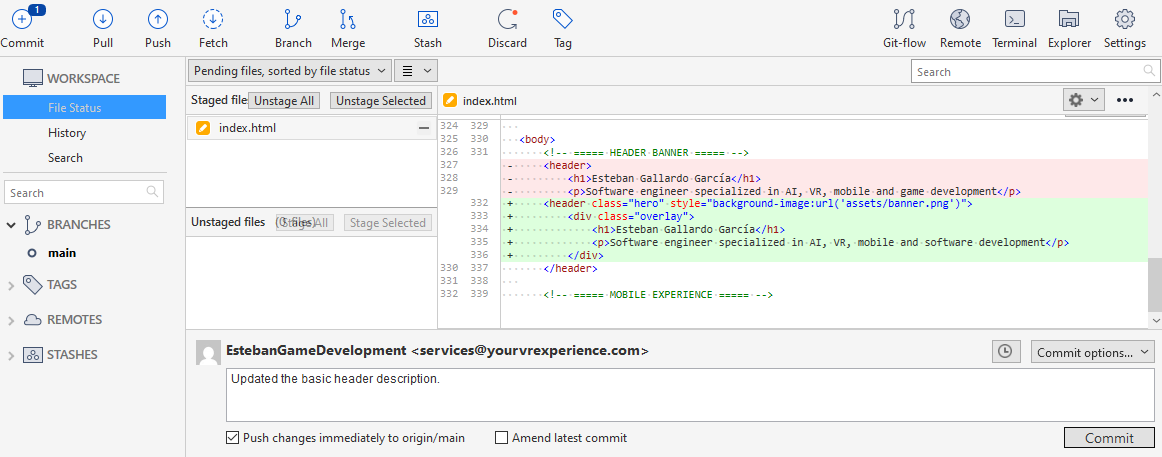This screenshot has height=457, width=1162.
Task: Open the Git-flow tool
Action: coord(904,20)
